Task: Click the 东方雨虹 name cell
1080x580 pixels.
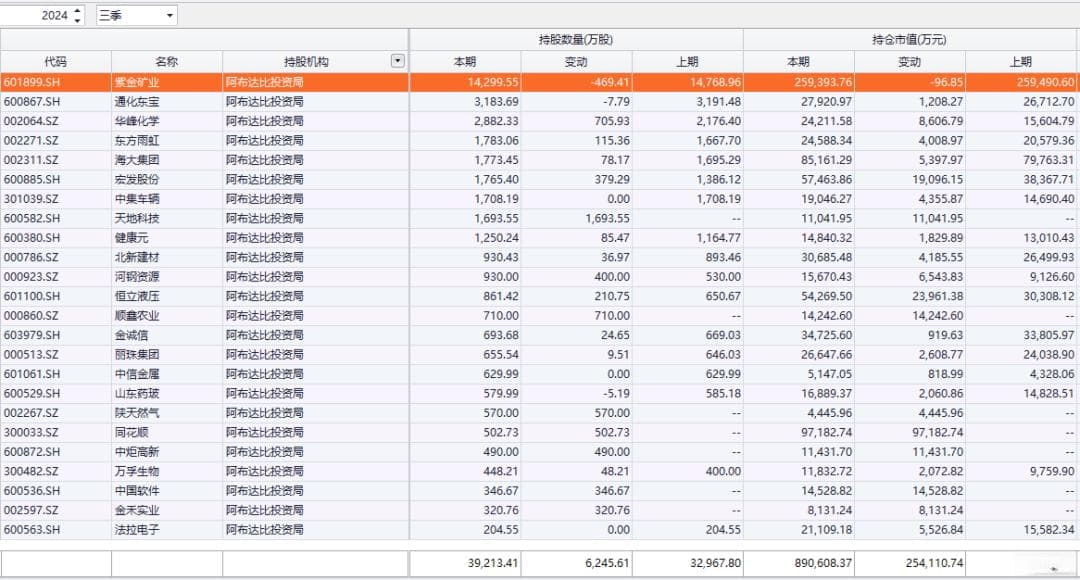Action: pyautogui.click(x=167, y=141)
